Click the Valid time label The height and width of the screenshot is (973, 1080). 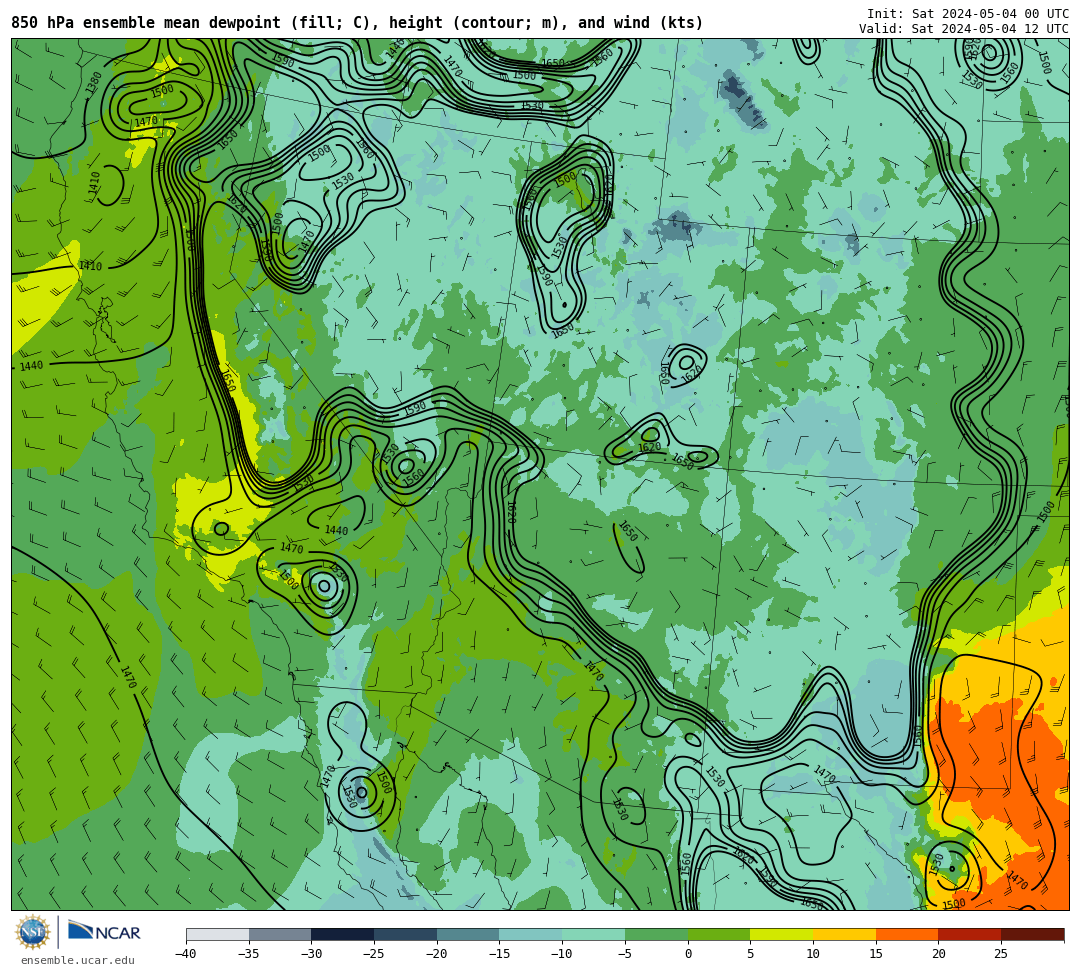[x=964, y=29]
